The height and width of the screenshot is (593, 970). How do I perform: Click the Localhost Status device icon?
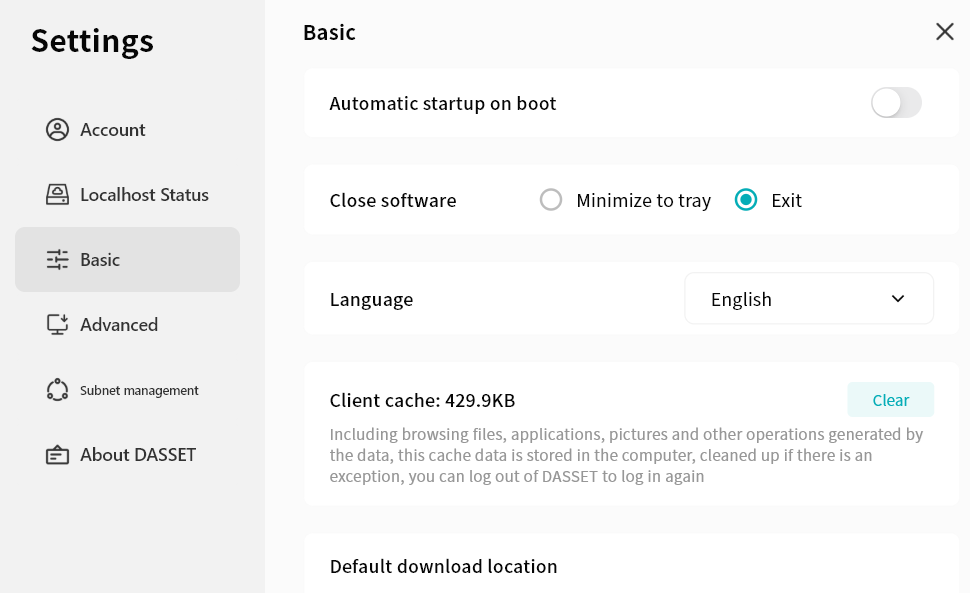point(57,195)
